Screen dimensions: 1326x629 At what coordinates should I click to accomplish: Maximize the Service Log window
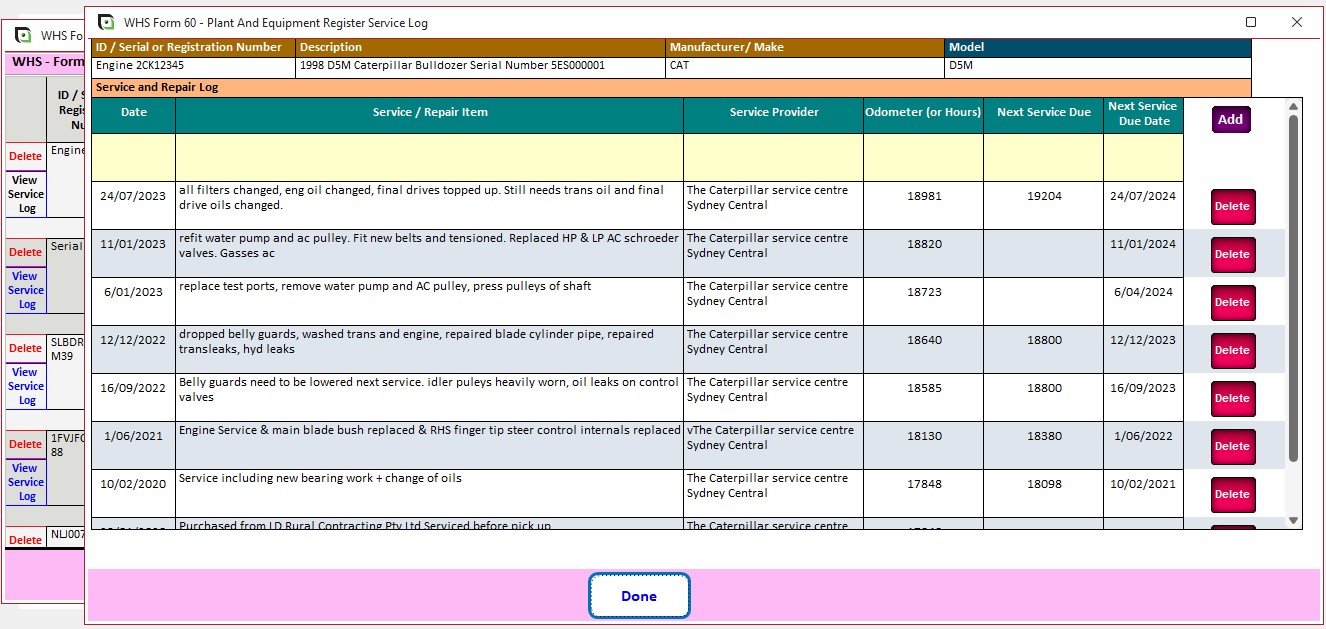point(1251,22)
